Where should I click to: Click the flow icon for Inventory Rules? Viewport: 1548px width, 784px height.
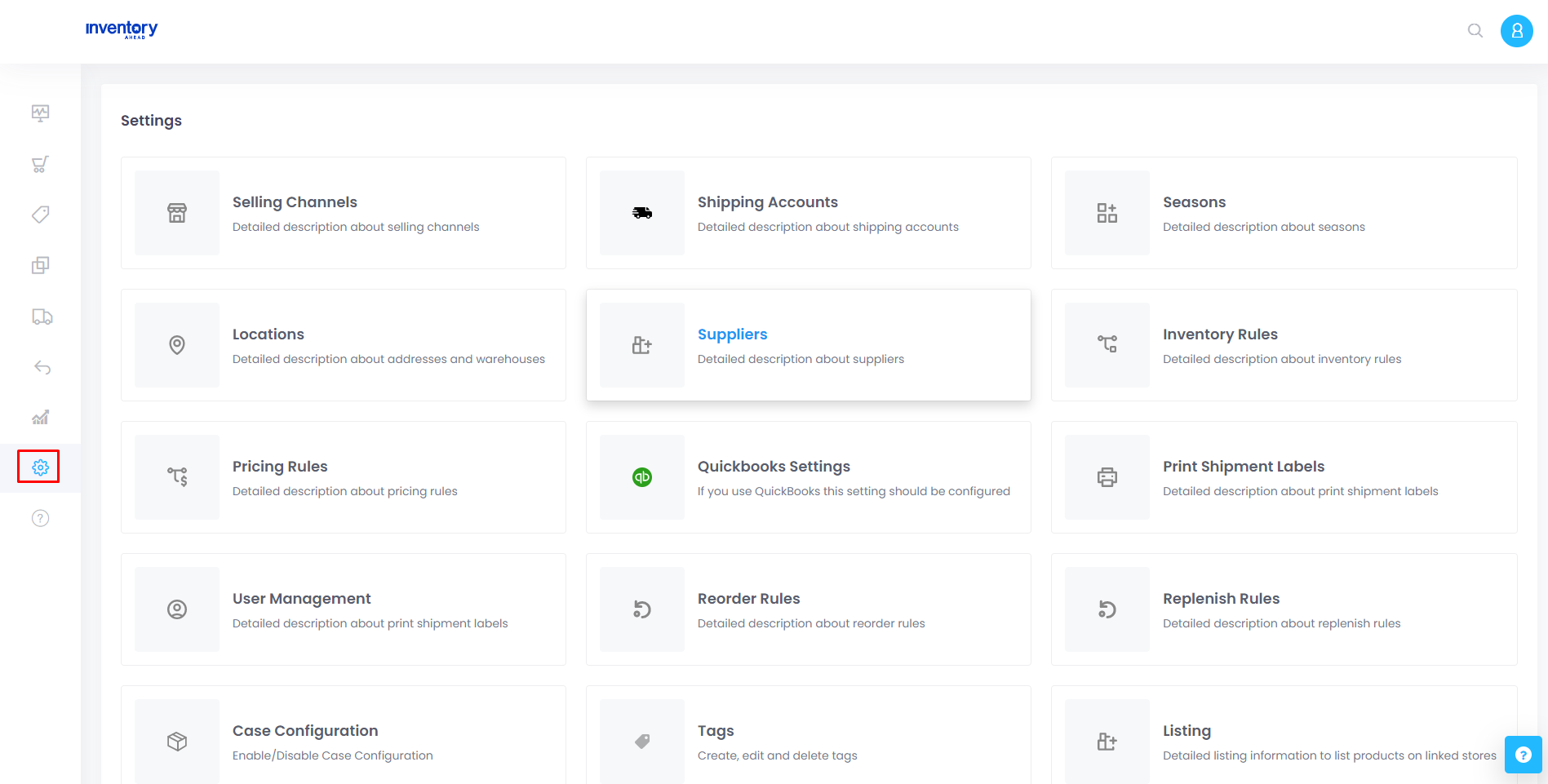click(1107, 345)
